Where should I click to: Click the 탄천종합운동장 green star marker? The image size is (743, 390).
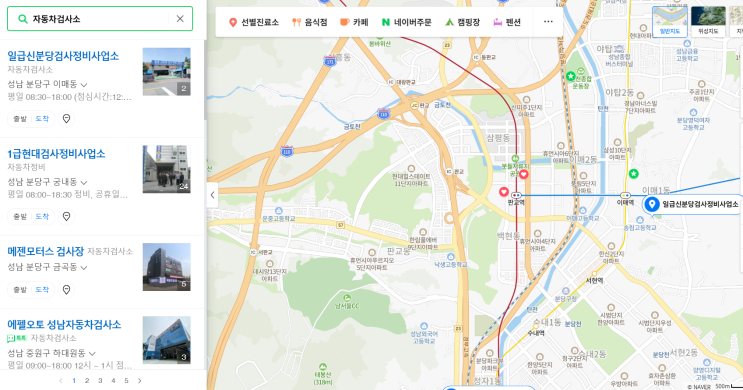click(571, 76)
